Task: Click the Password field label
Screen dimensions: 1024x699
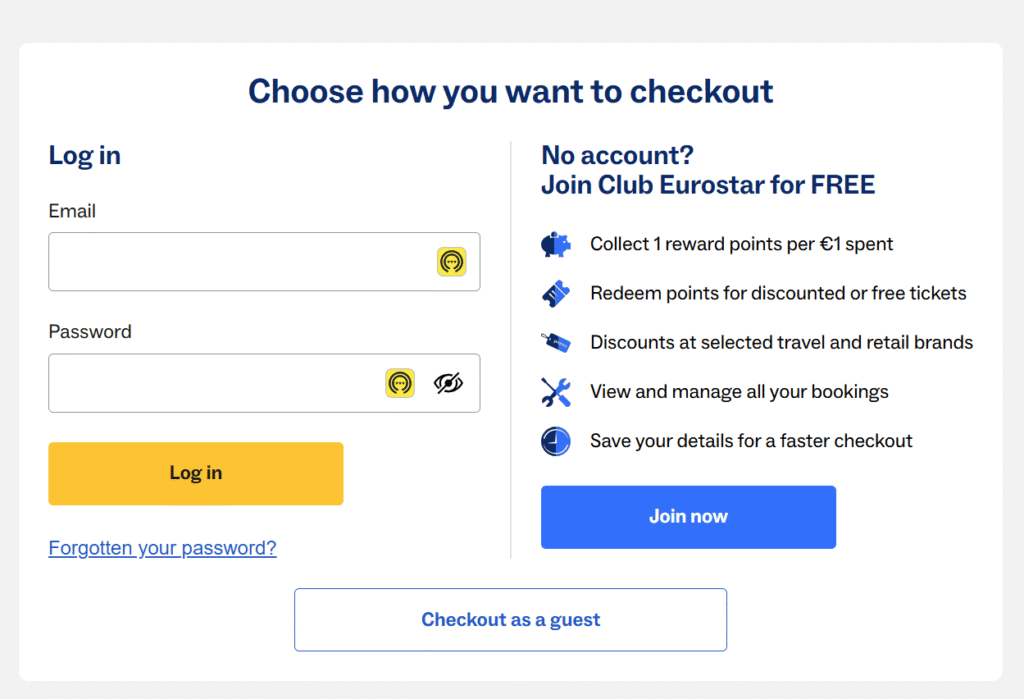Action: [x=90, y=332]
